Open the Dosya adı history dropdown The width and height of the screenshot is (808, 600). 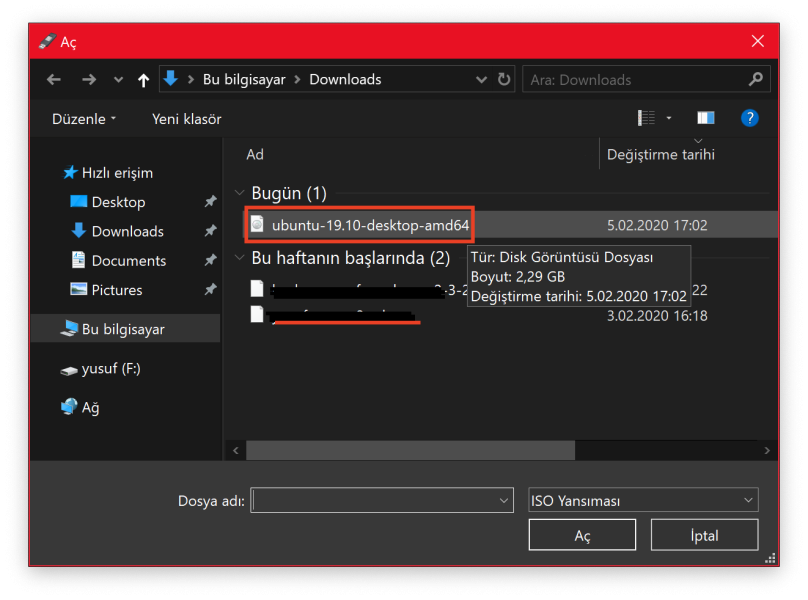coord(504,500)
